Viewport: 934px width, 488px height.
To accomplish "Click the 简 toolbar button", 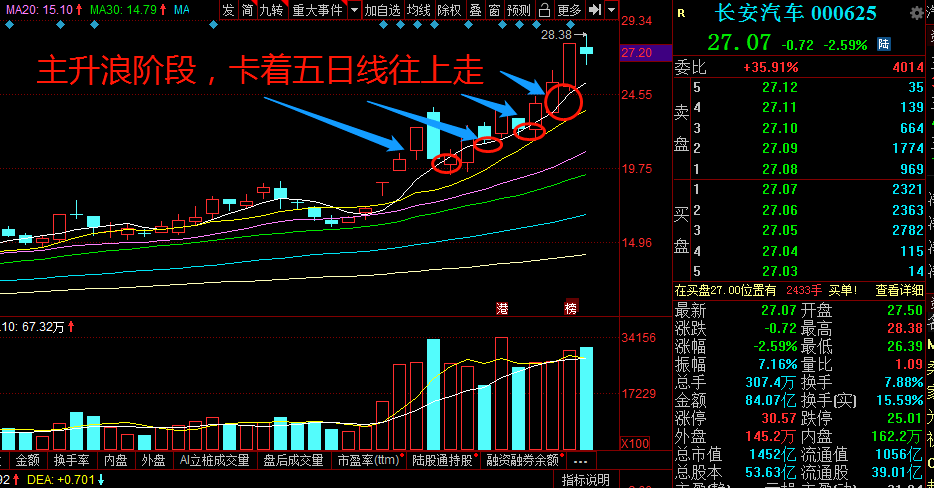I will [247, 10].
